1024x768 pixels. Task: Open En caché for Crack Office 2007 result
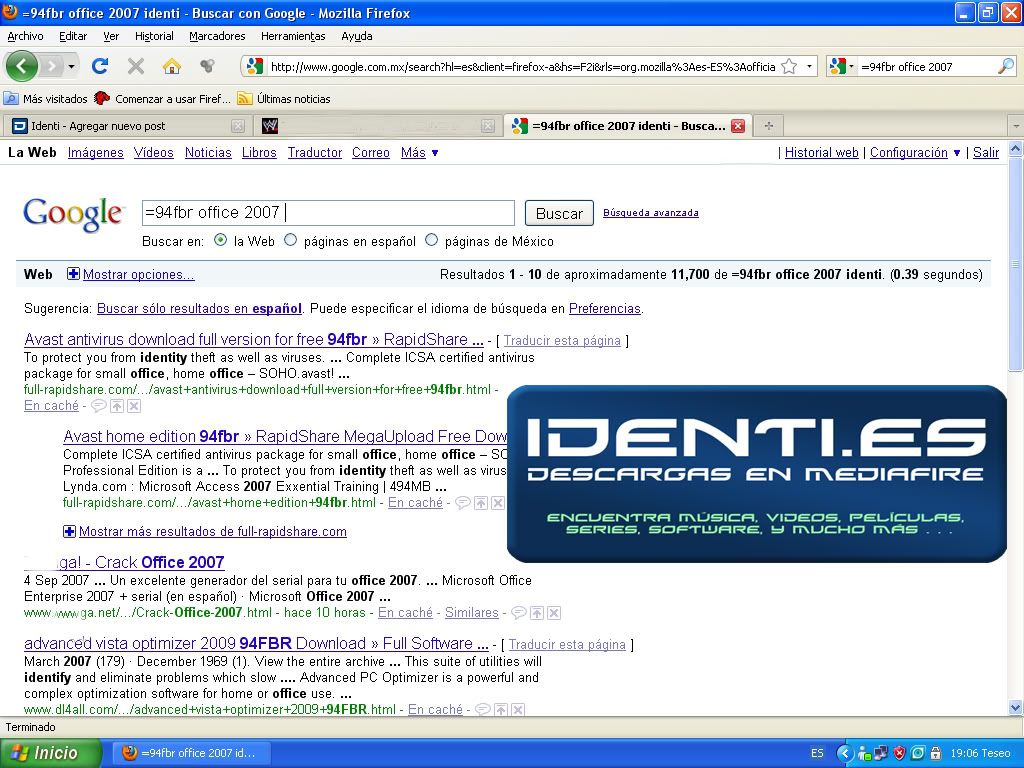pyautogui.click(x=405, y=613)
